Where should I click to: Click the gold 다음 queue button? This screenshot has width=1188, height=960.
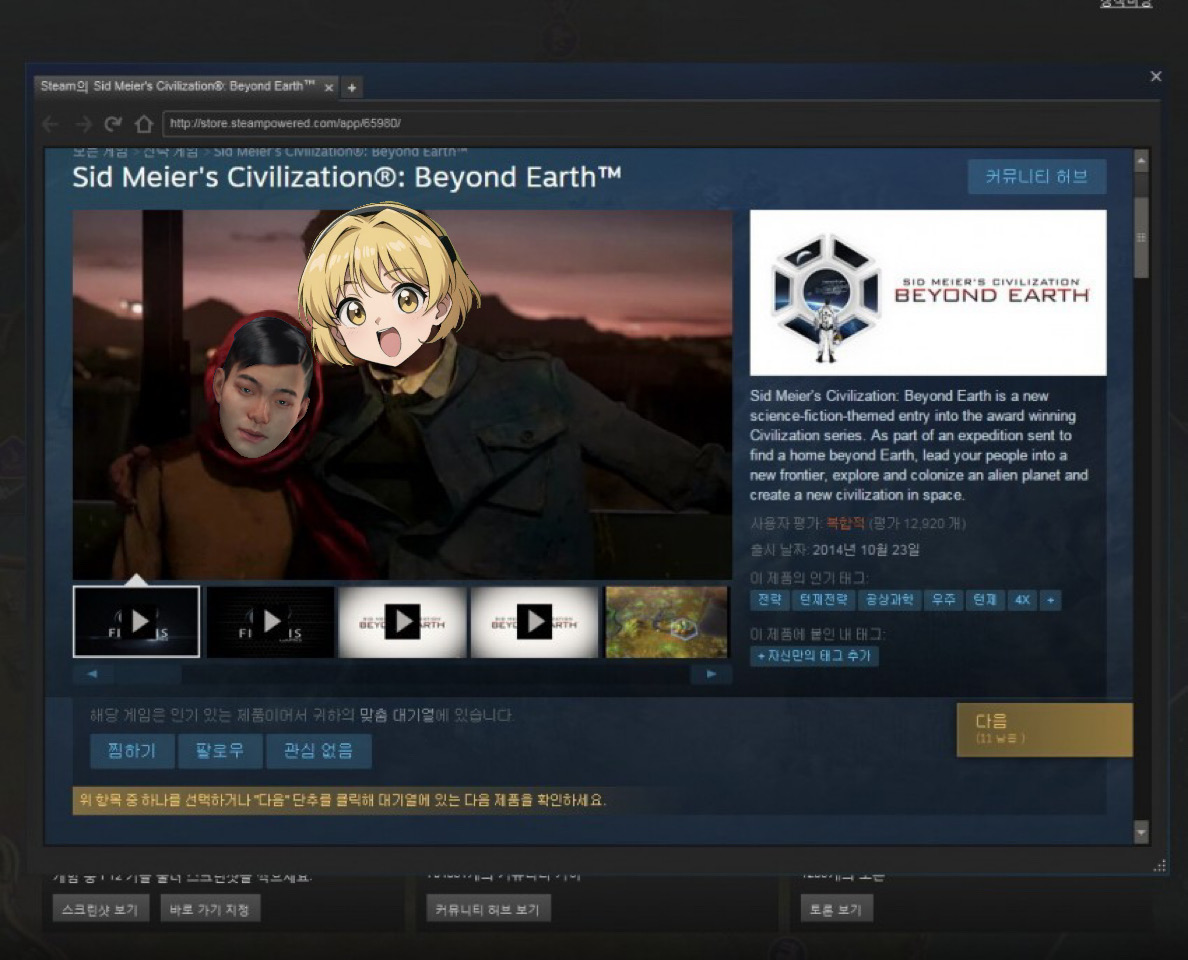tap(1045, 730)
